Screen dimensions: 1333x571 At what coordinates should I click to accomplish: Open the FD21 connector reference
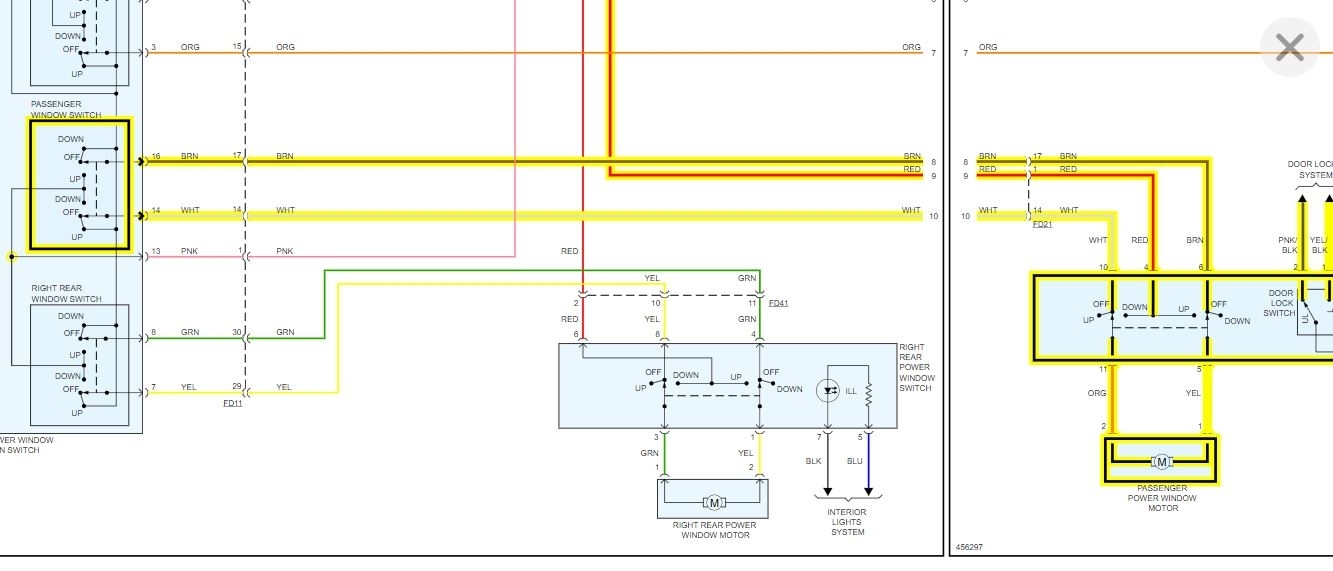click(1043, 224)
